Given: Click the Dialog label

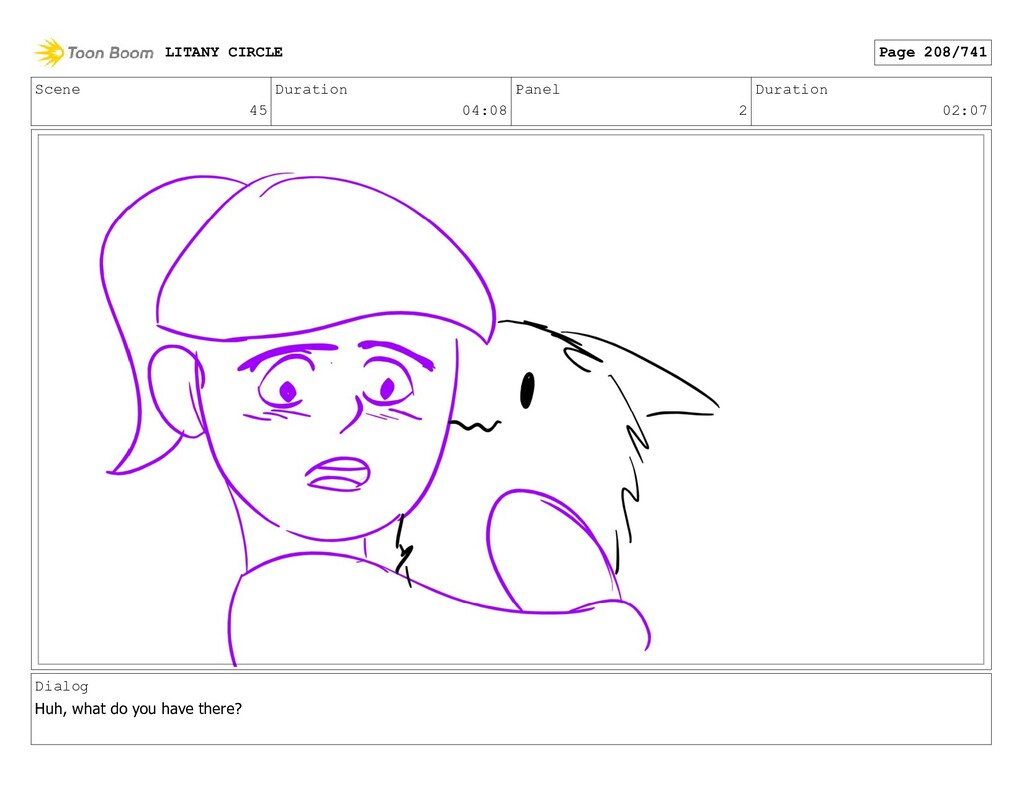Looking at the screenshot, I should [x=61, y=686].
